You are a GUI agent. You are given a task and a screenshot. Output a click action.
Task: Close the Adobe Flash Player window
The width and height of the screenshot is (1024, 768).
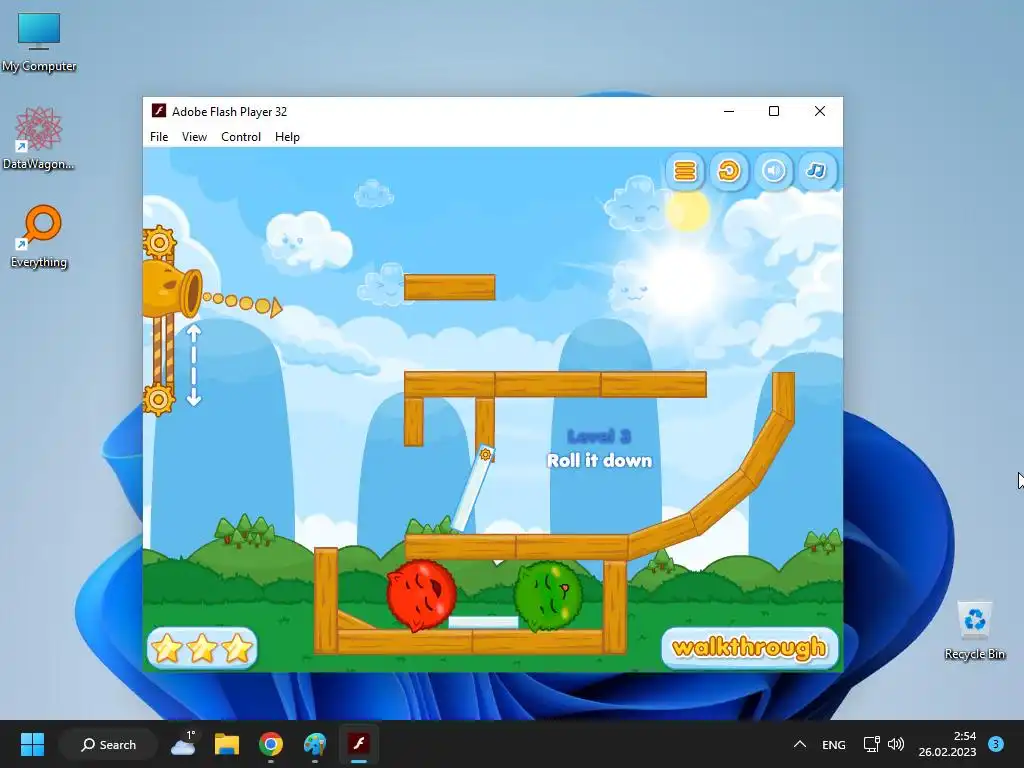point(820,112)
